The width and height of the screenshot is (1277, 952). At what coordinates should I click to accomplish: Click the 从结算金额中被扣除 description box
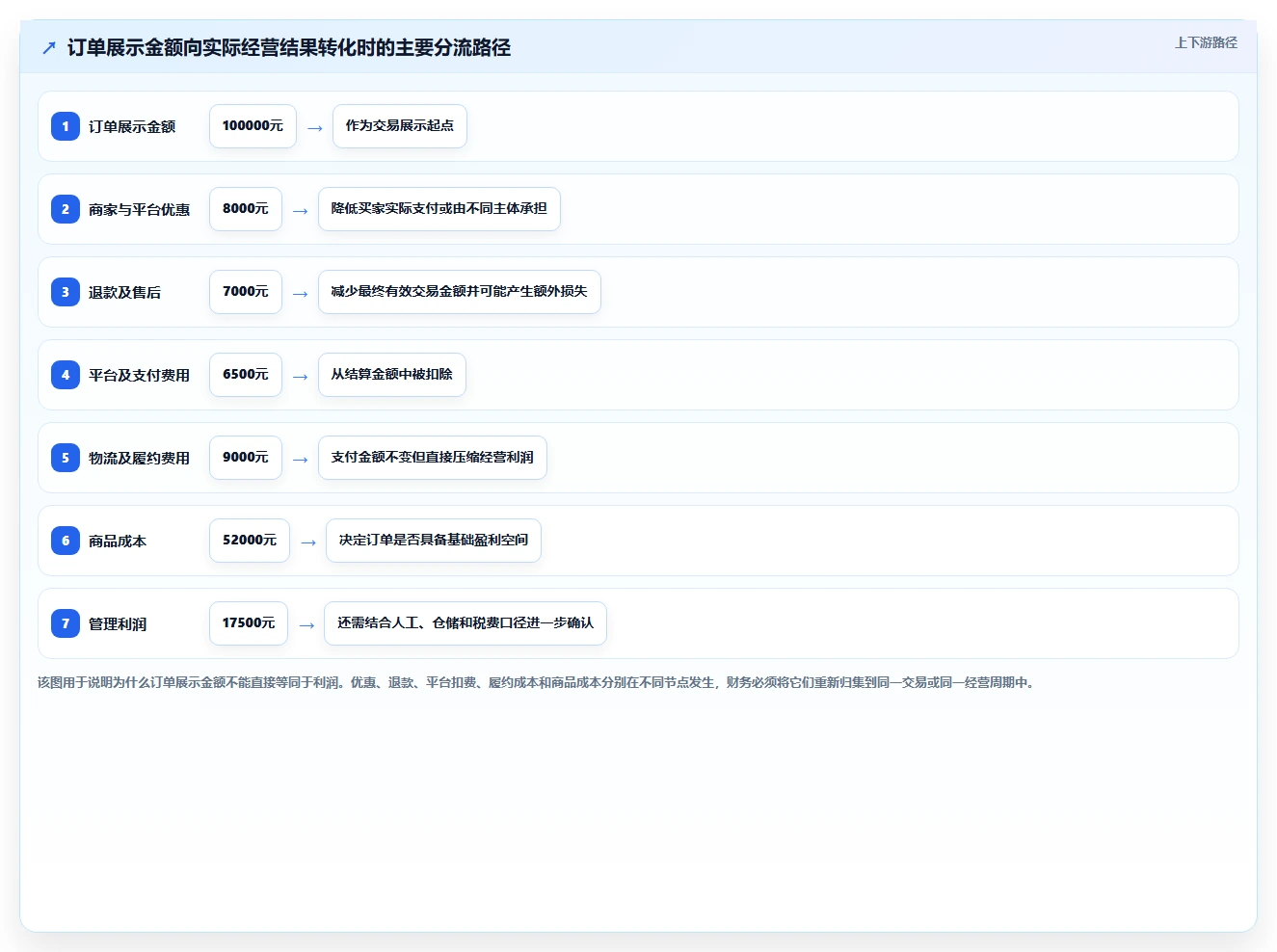coord(392,375)
